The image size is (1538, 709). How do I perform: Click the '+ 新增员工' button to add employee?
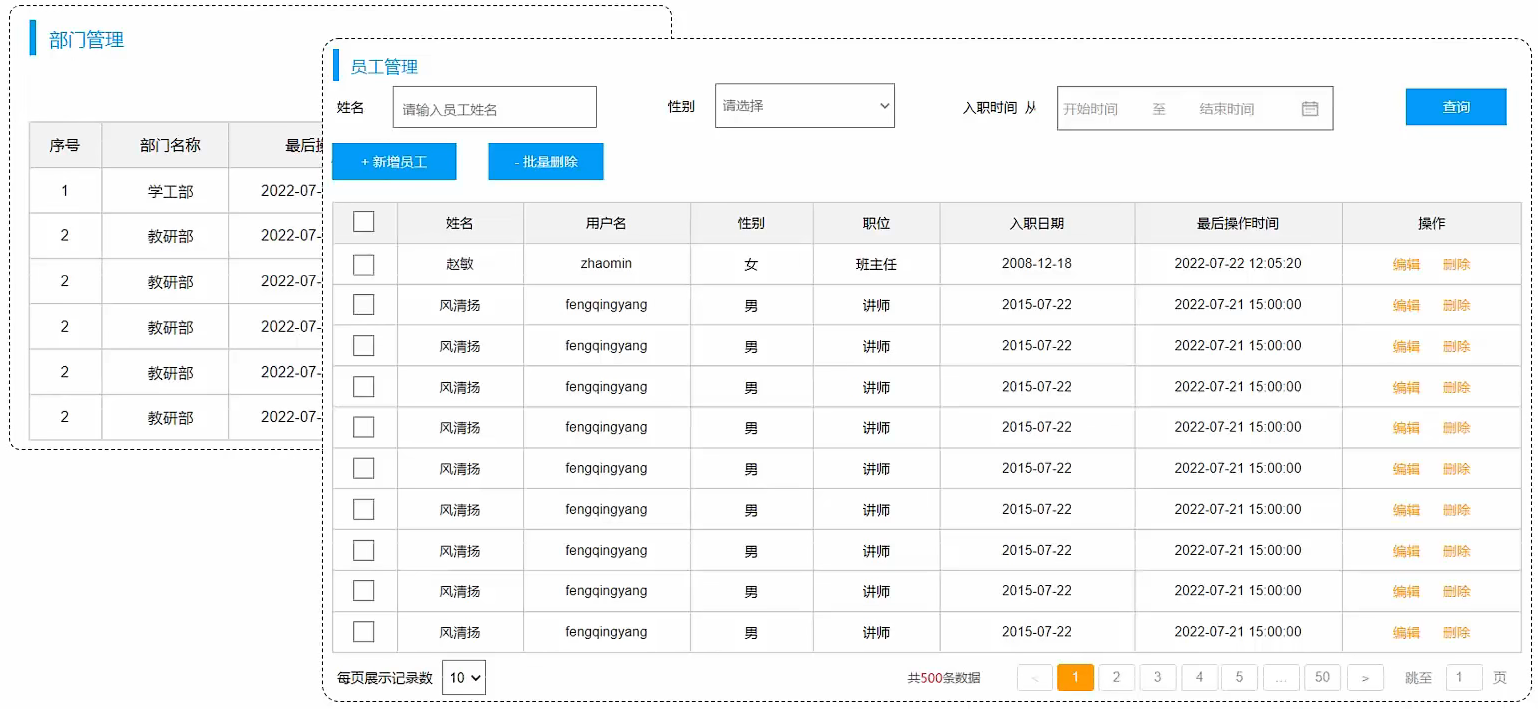394,161
